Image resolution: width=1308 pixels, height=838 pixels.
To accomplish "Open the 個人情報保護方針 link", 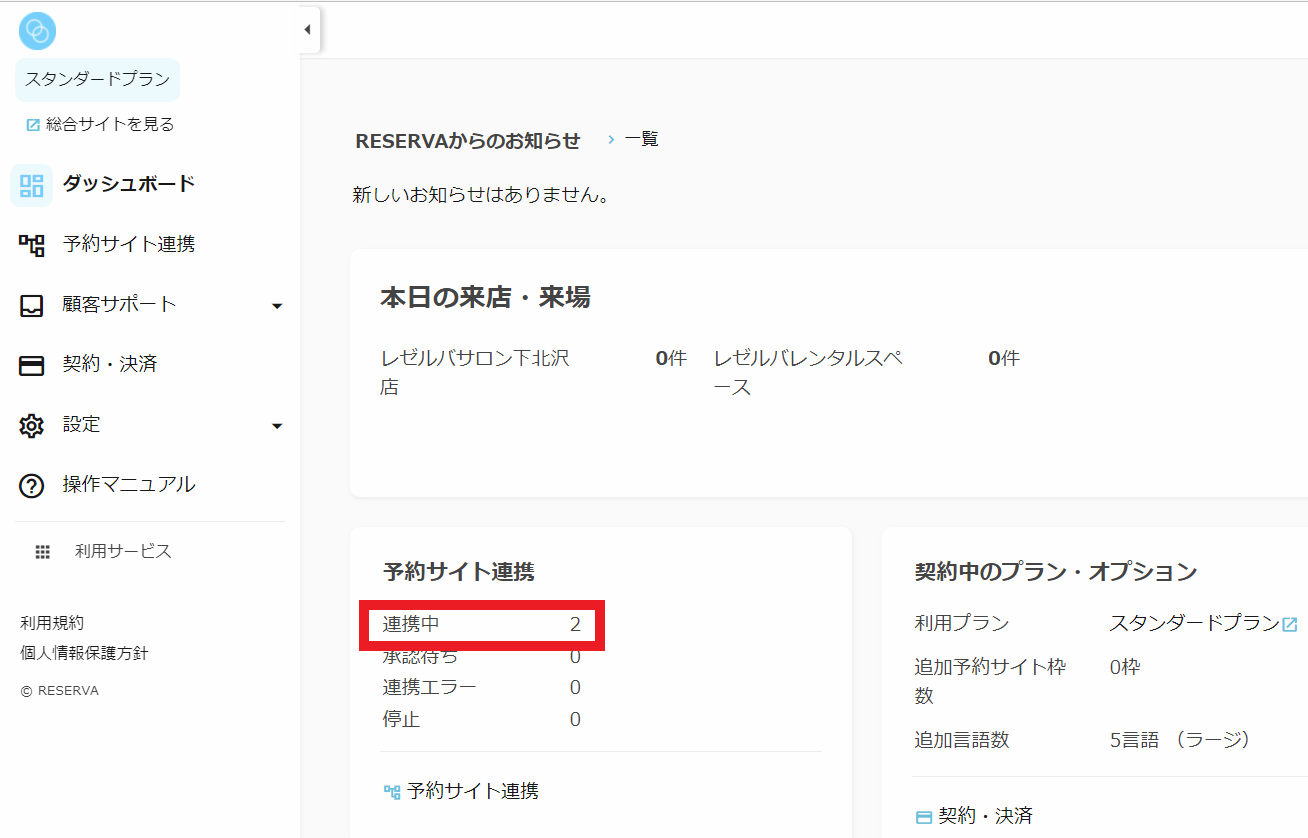I will coord(84,653).
